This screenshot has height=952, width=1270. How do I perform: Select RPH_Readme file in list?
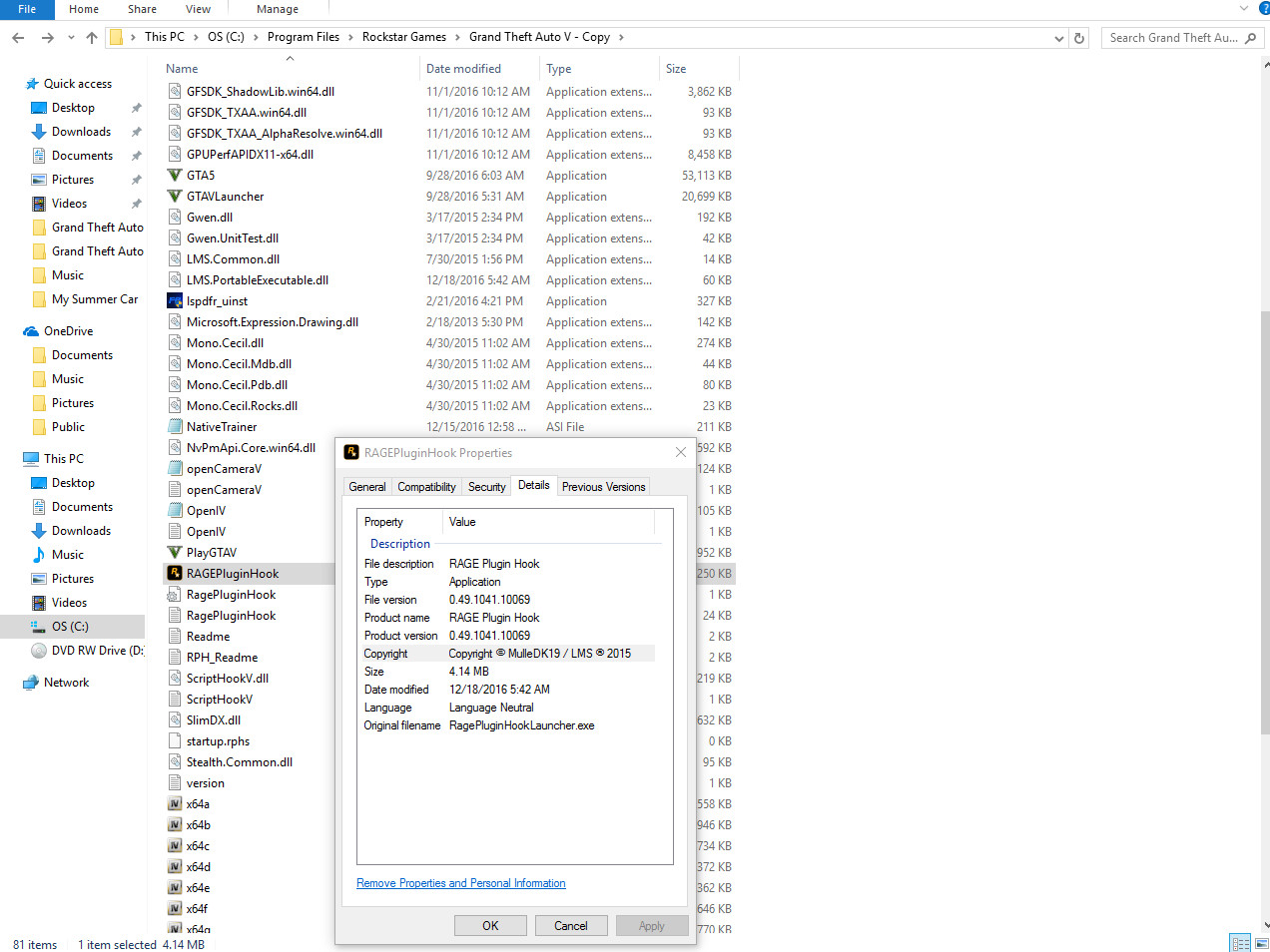coord(222,658)
